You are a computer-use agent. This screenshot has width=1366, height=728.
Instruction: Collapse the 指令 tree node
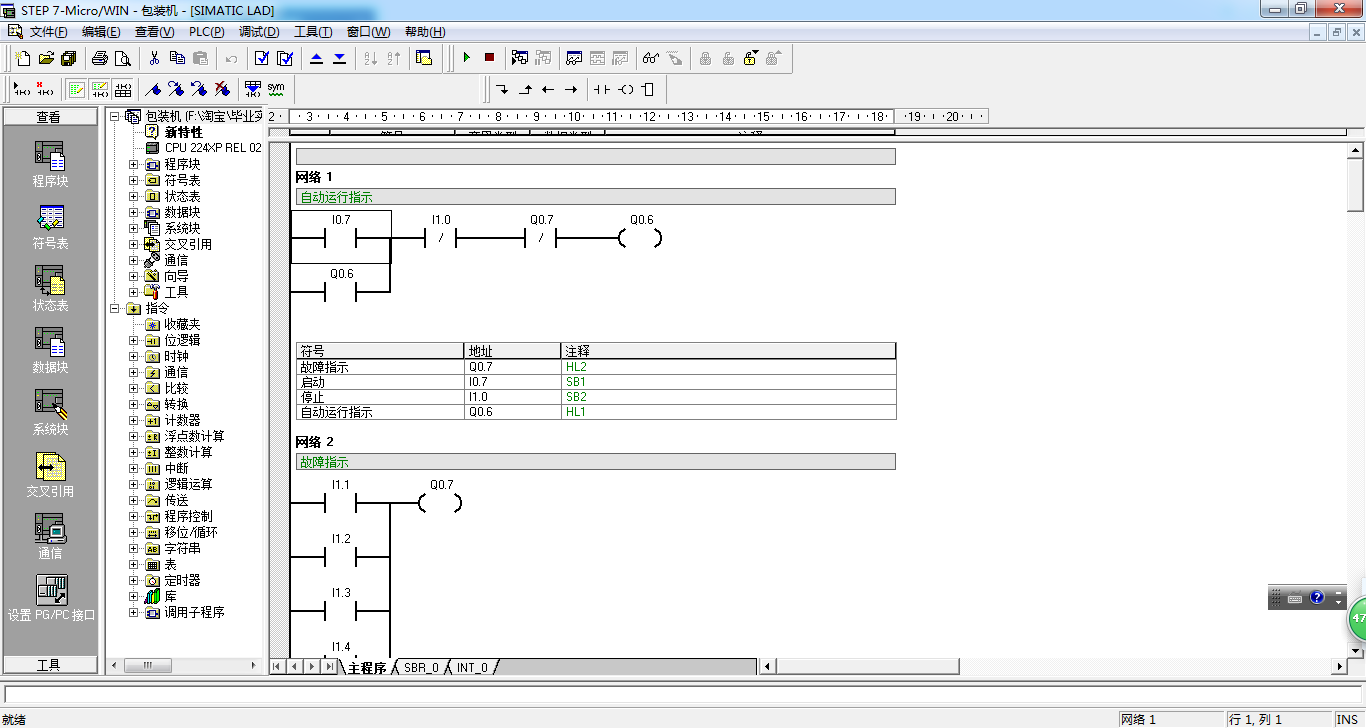[x=115, y=308]
